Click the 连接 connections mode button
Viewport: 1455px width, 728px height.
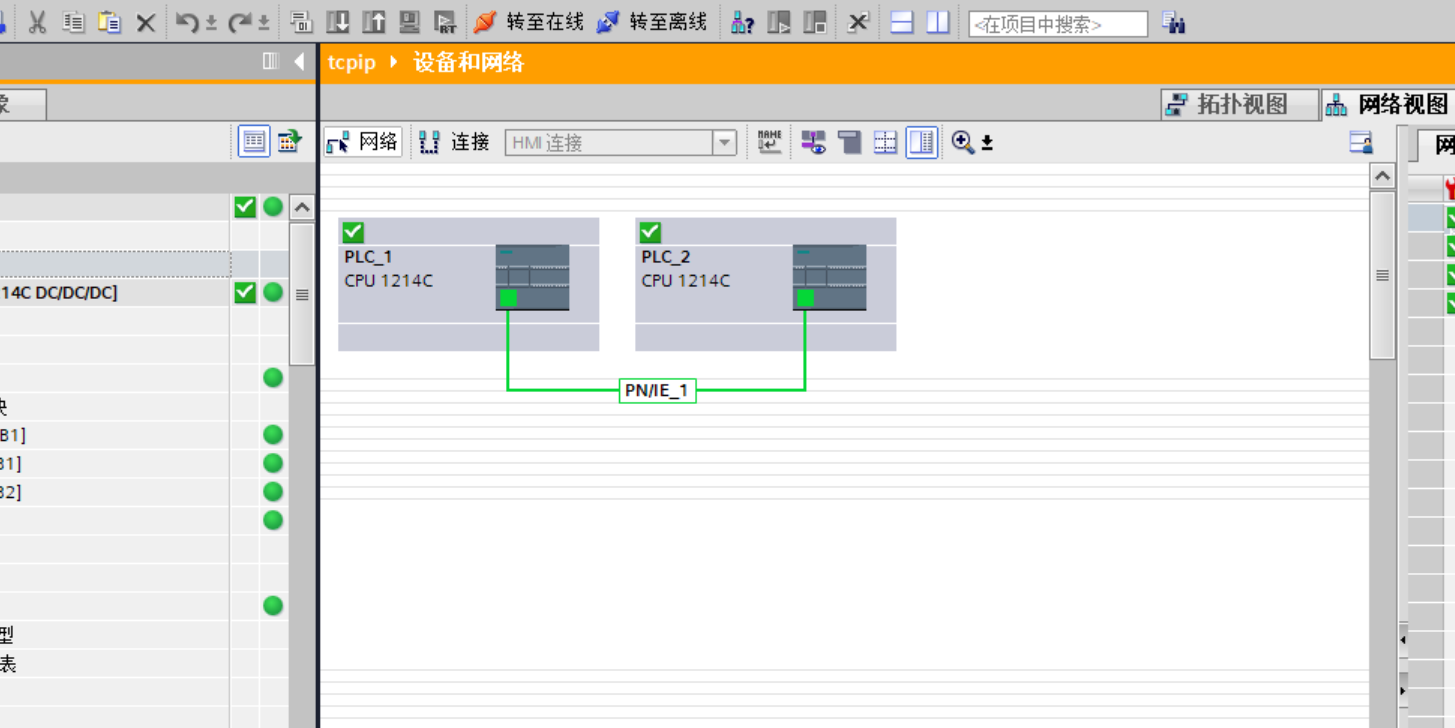[x=455, y=142]
